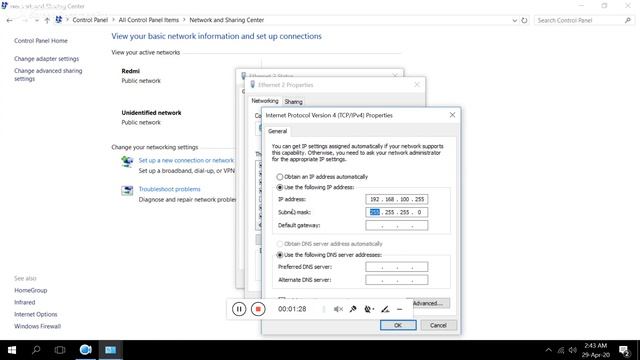
Task: Stop the screen recording with red square
Action: click(x=258, y=309)
